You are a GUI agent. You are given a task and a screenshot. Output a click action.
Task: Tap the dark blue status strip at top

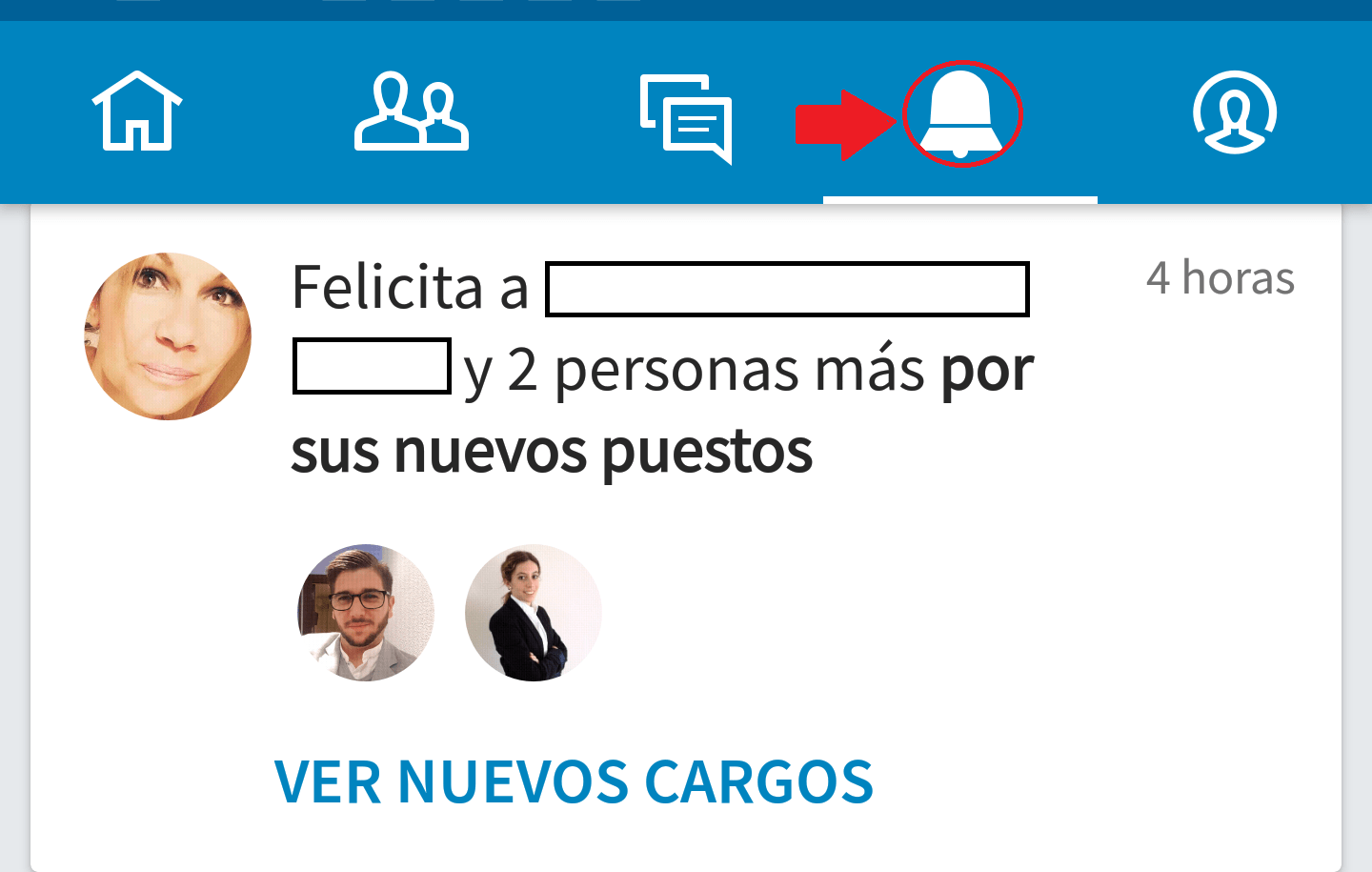[x=686, y=10]
